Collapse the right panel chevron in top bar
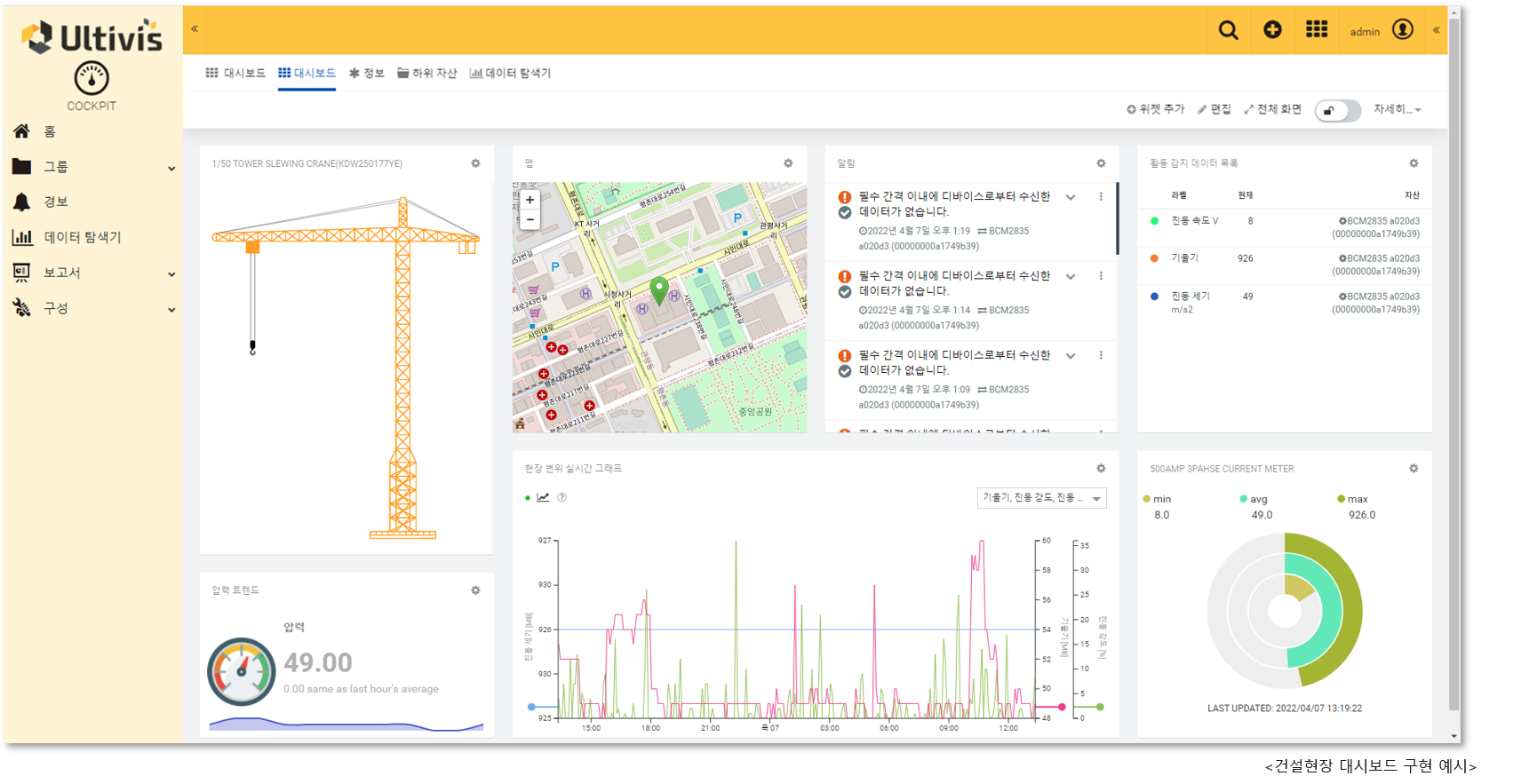1513x784 pixels. (1436, 30)
